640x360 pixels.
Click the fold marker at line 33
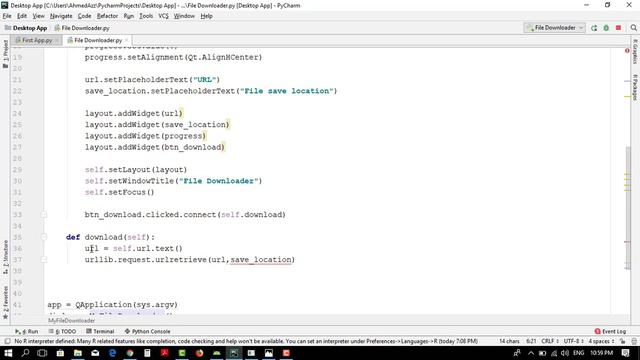(43, 215)
